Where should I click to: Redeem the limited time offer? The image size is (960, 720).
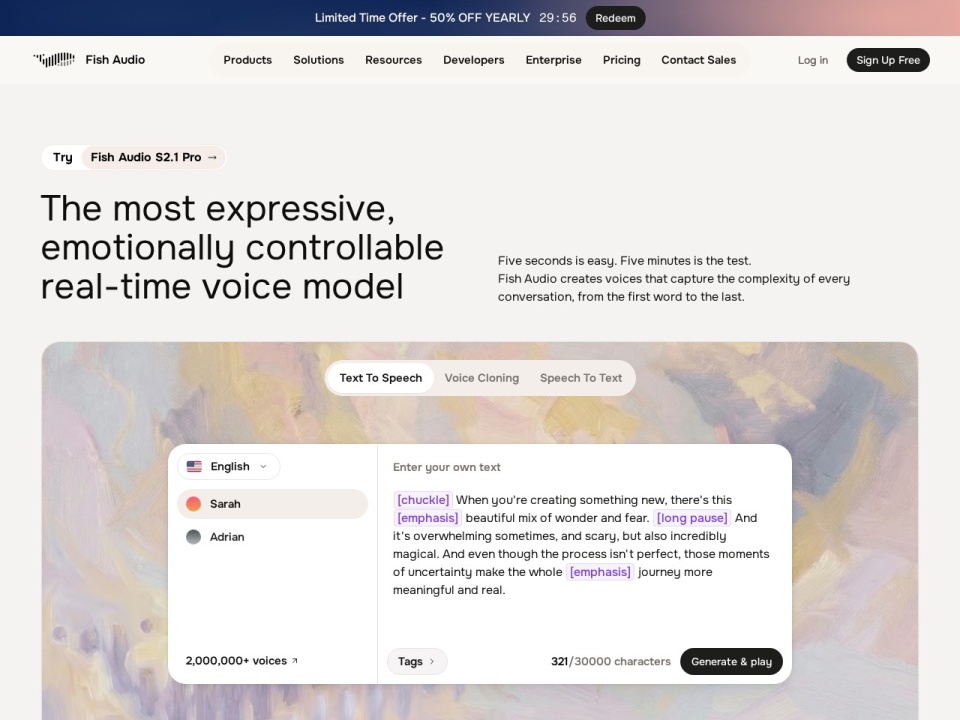pos(615,18)
